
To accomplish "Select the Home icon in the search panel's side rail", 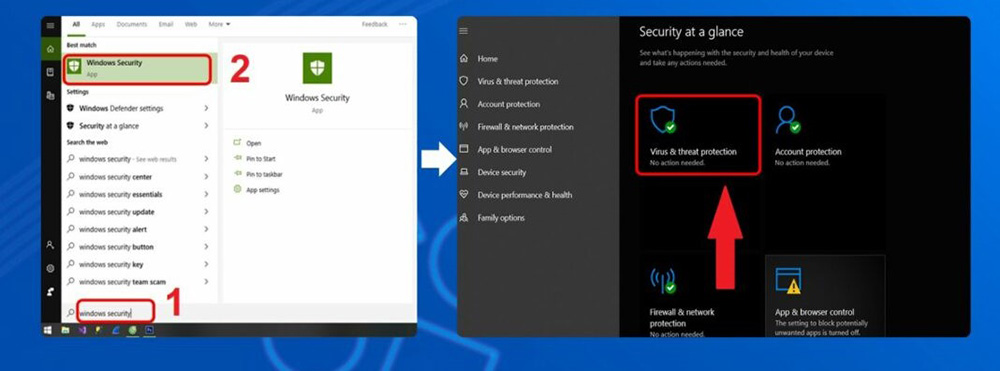I will coord(50,48).
